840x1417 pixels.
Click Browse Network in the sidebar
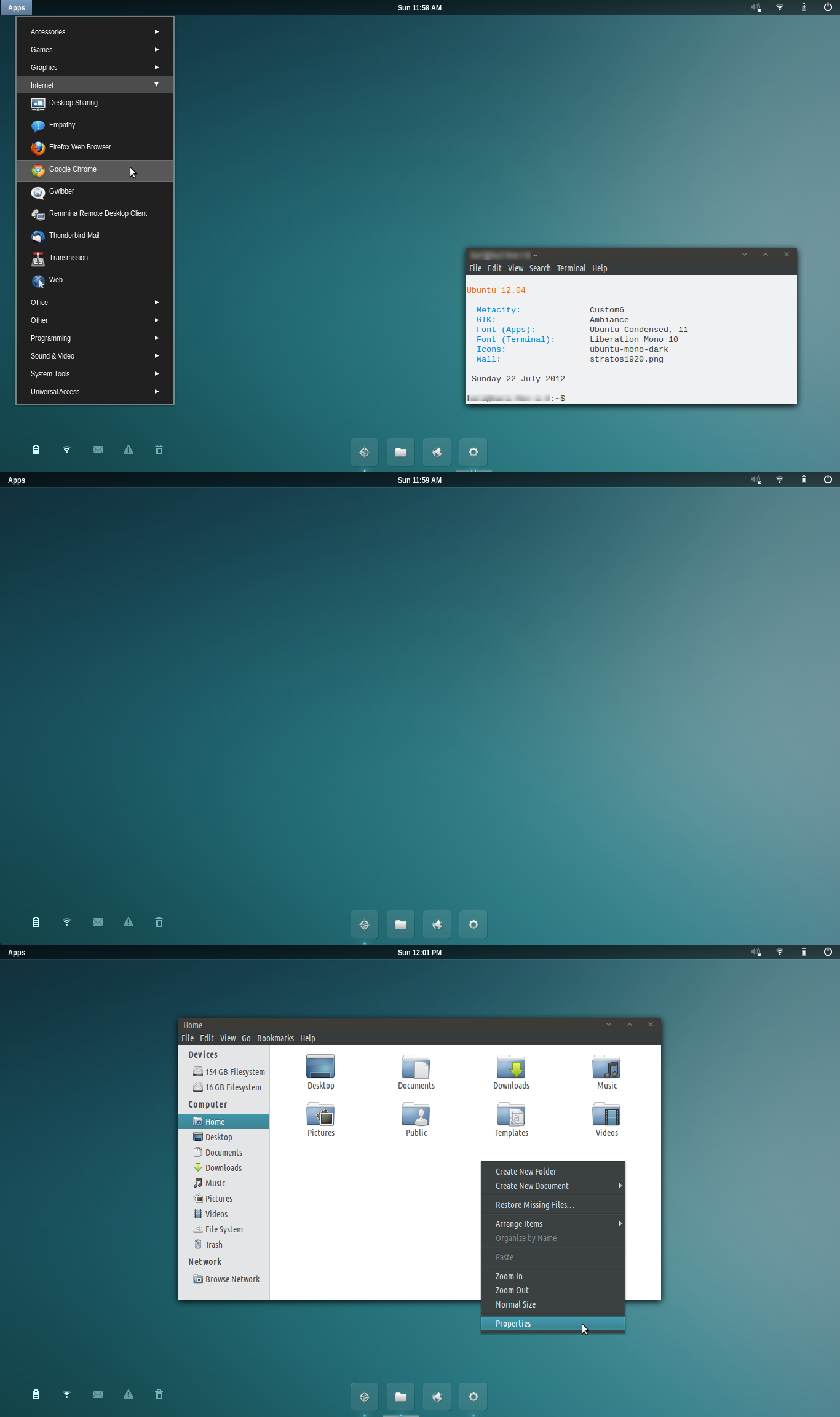232,1279
